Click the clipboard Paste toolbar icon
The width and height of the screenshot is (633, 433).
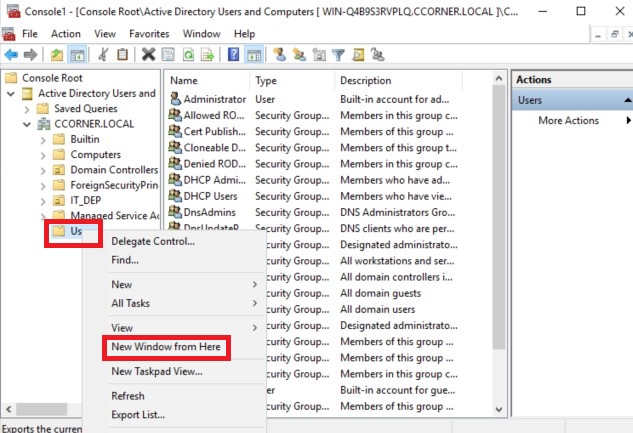pyautogui.click(x=123, y=54)
